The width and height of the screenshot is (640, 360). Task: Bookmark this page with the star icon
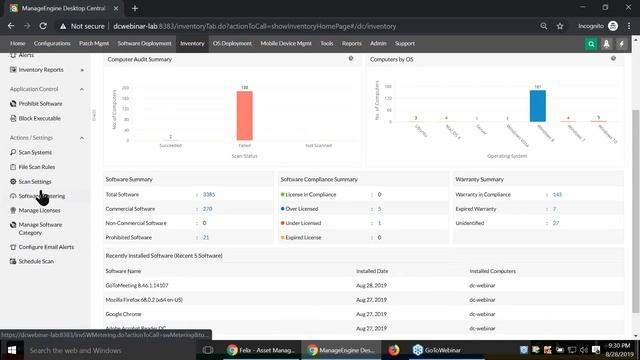(x=560, y=26)
